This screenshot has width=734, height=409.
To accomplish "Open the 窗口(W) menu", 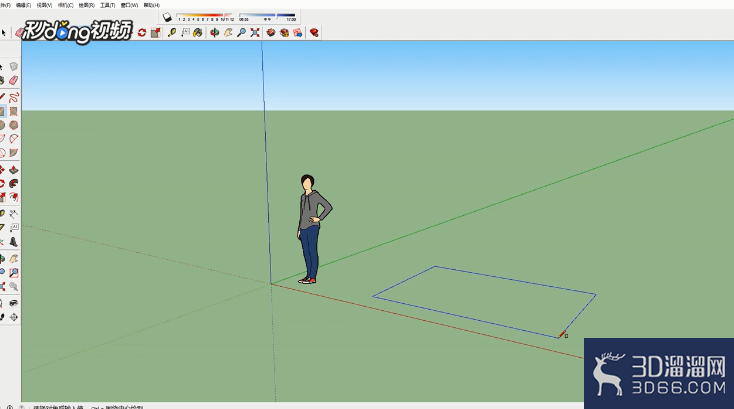I will pos(129,5).
